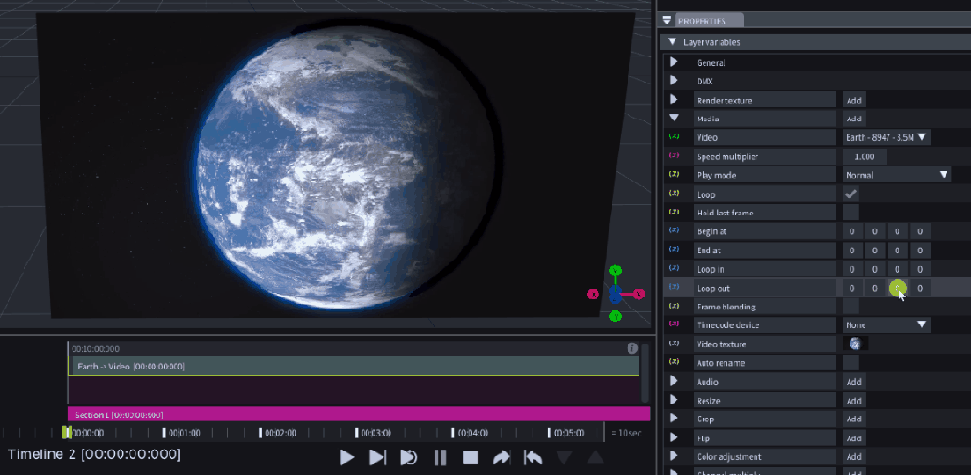Click the first Loop in time field
Viewport: 971px width, 475px height.
852,269
